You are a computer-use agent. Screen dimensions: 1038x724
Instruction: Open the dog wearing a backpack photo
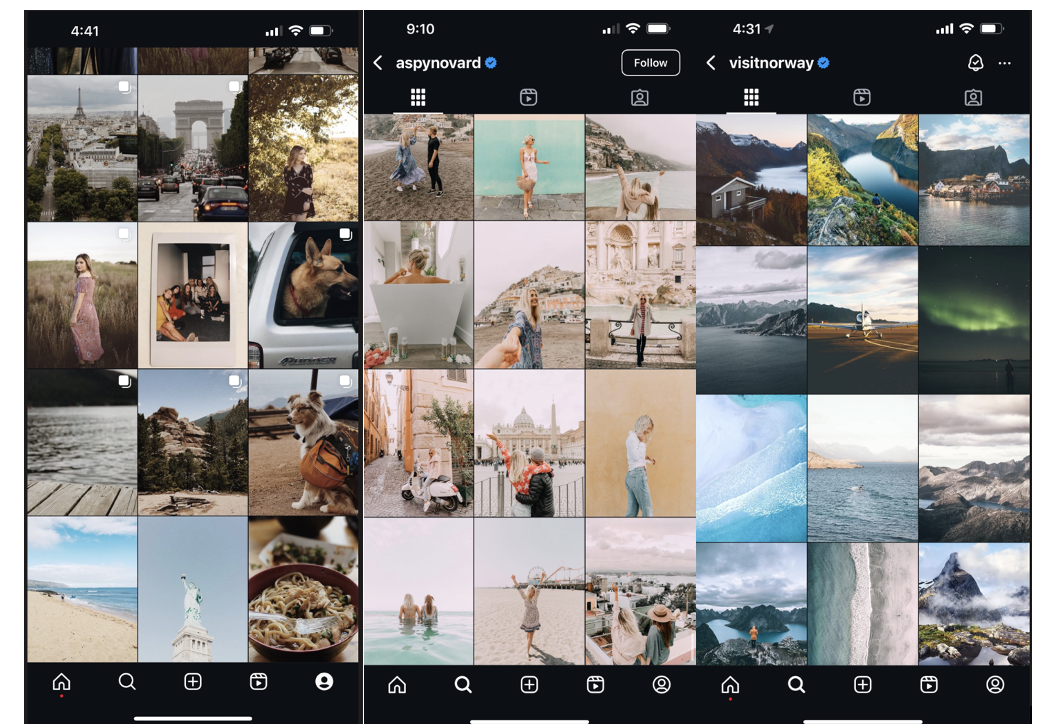coord(303,442)
